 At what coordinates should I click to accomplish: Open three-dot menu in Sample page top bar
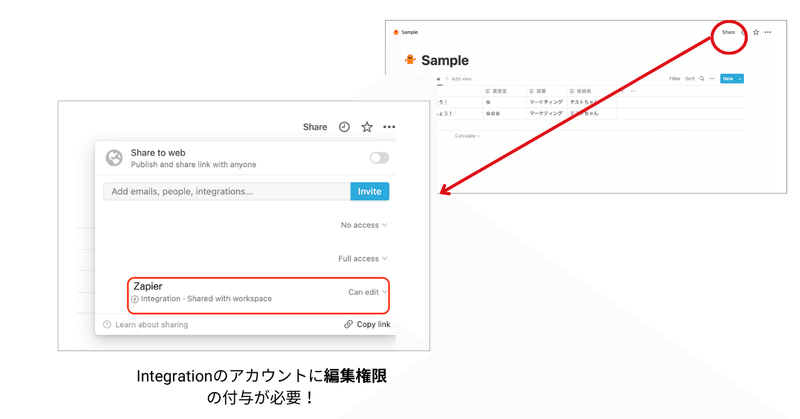point(768,32)
